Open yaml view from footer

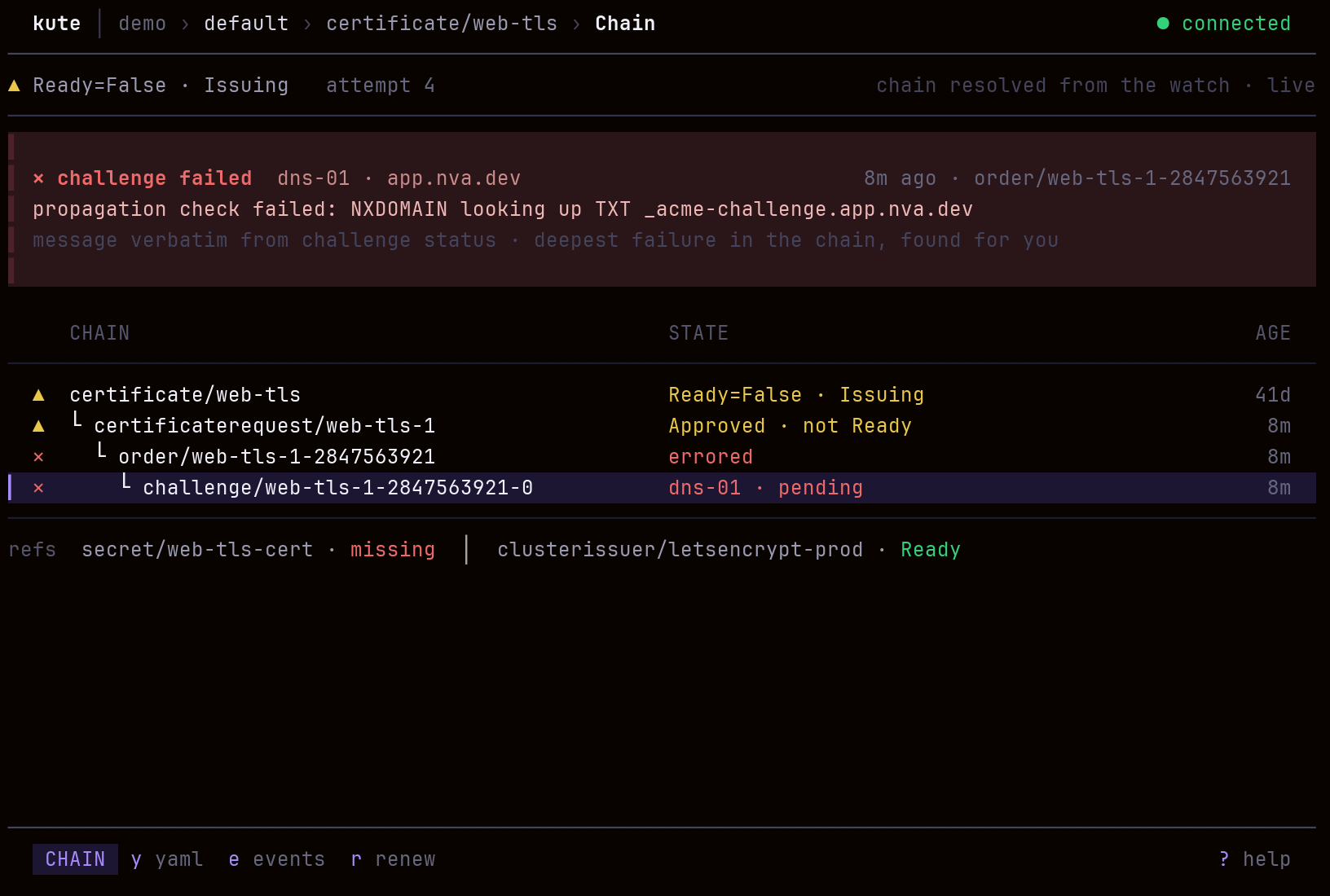[x=167, y=859]
